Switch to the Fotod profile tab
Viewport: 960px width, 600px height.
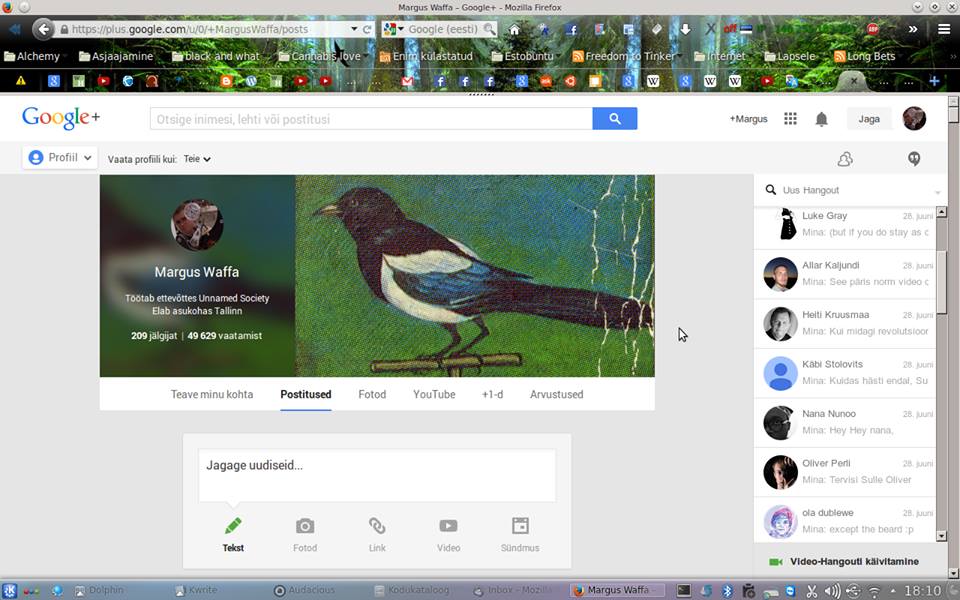pyautogui.click(x=372, y=394)
